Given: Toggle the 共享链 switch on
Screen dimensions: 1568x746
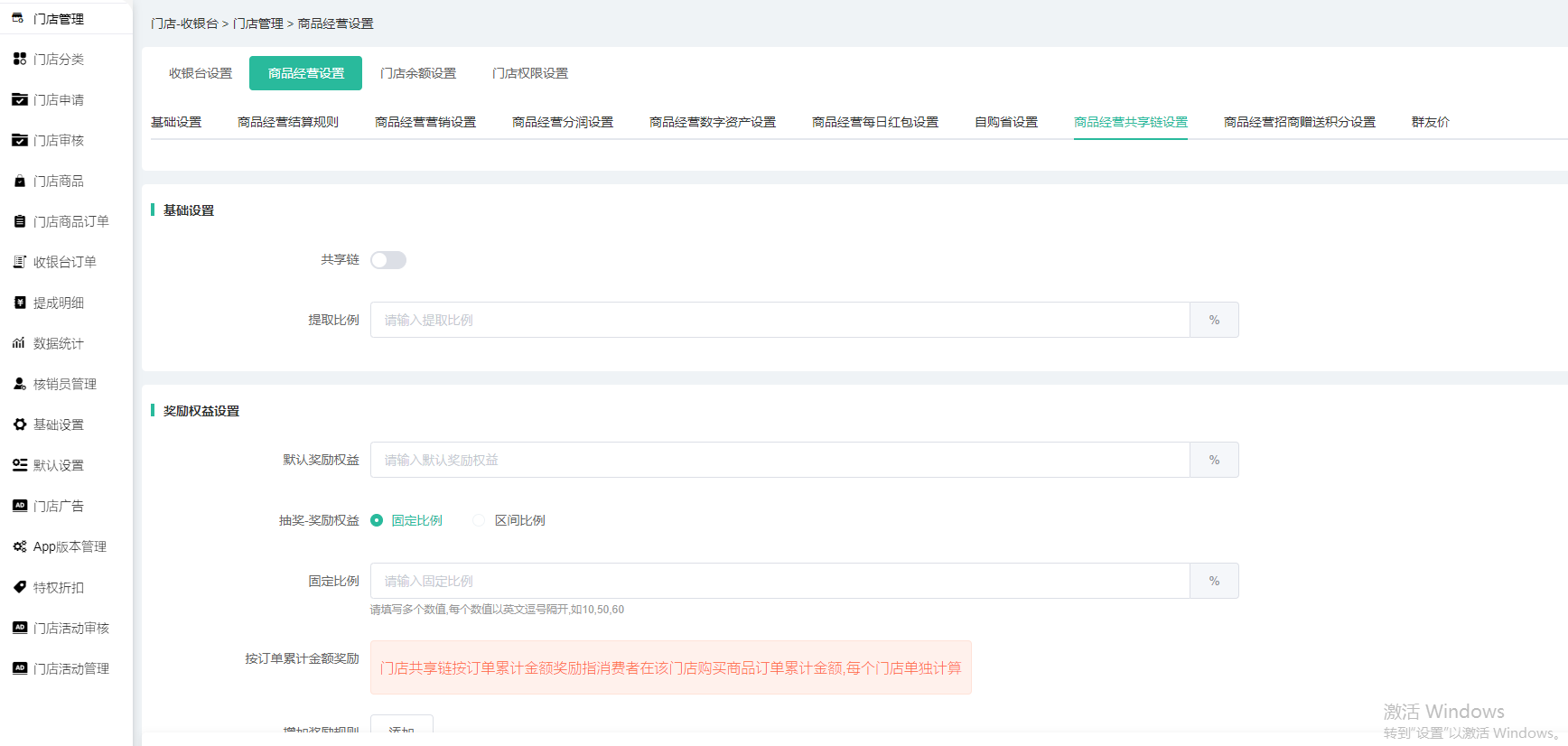Looking at the screenshot, I should pos(388,260).
